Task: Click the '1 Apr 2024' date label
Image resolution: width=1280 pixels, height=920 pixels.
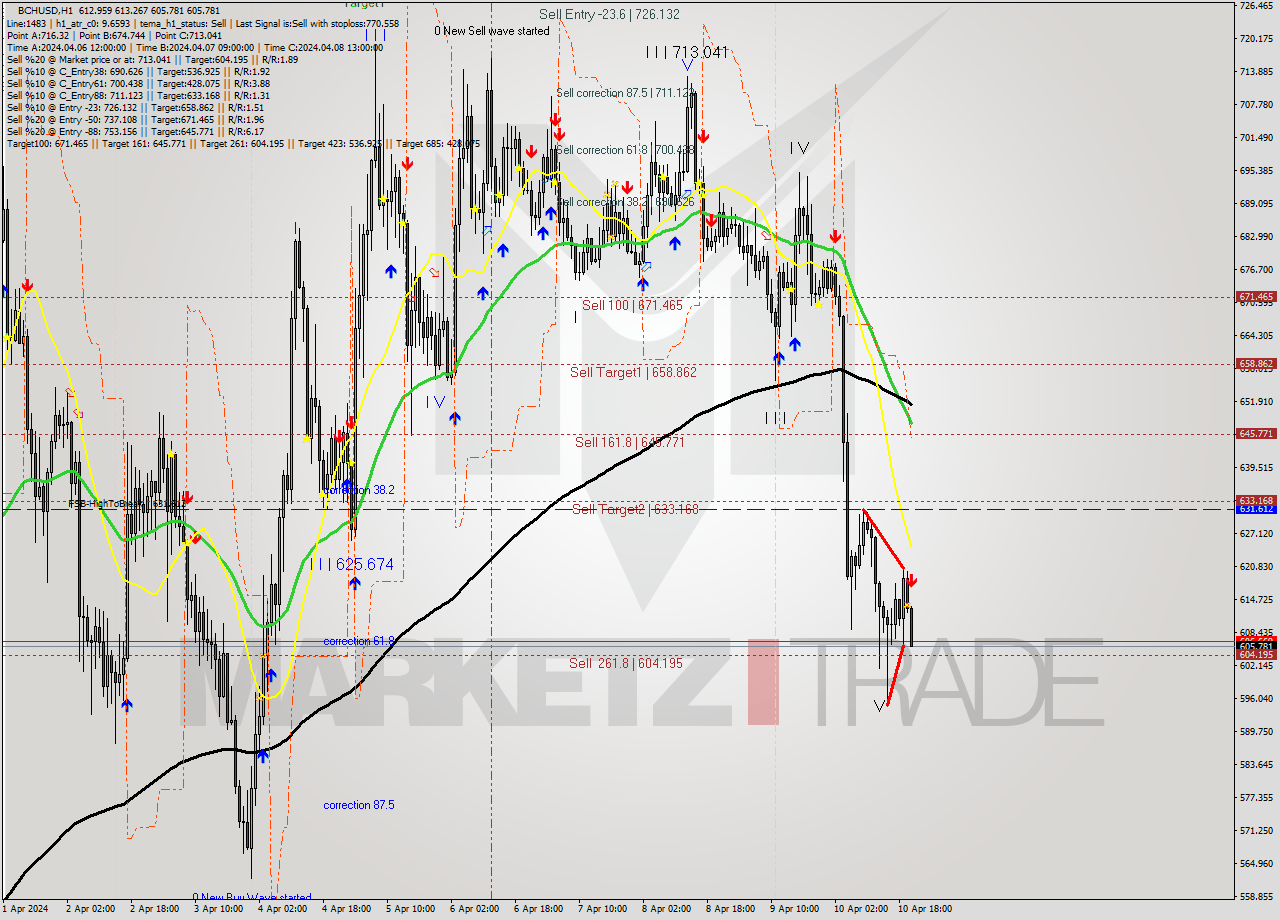Action: click(25, 910)
